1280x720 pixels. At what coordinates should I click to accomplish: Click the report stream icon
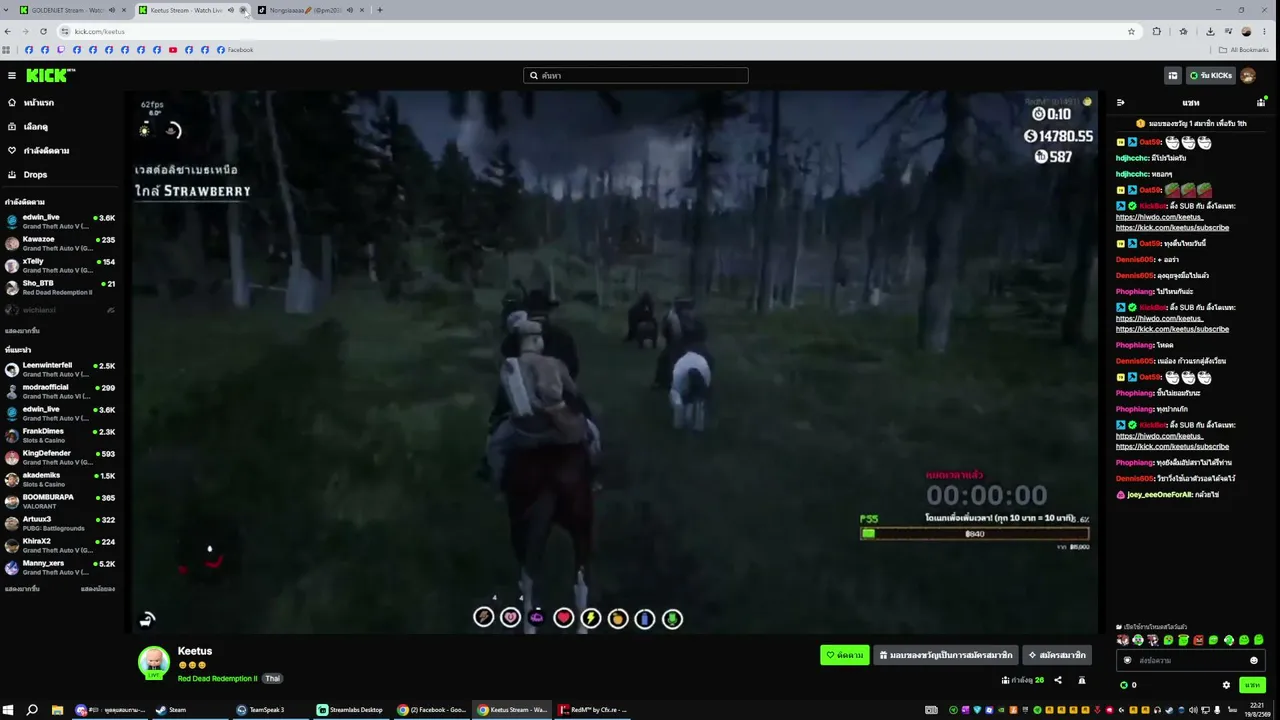click(1081, 681)
